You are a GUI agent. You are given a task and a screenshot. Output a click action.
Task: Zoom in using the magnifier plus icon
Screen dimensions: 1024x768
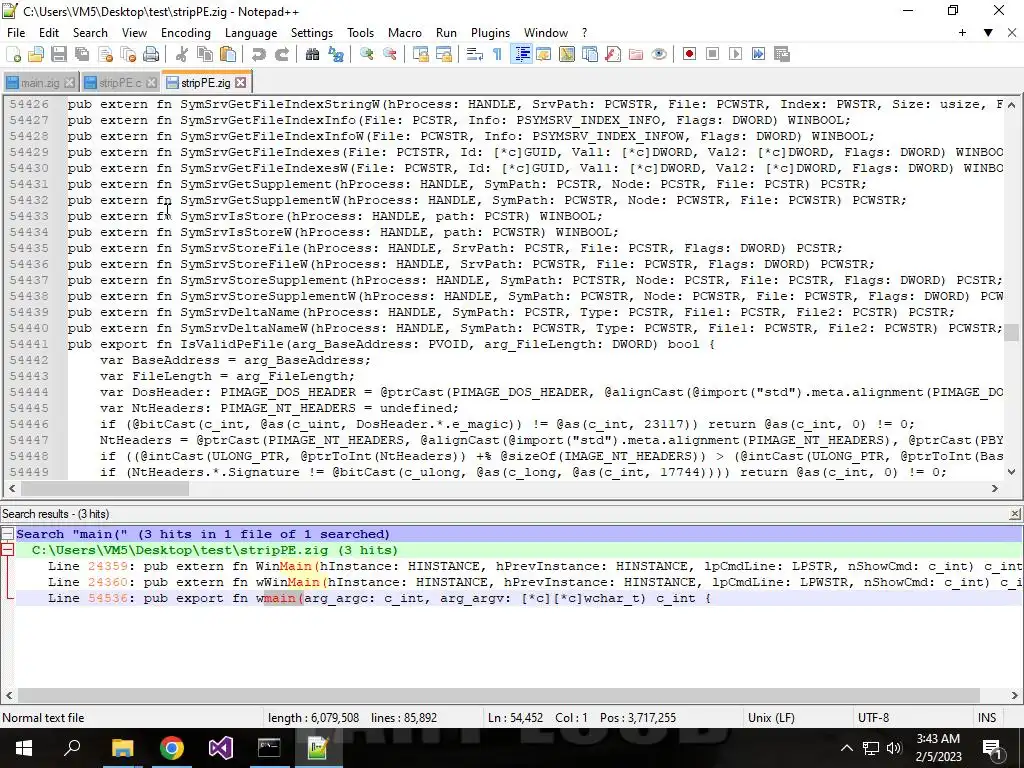[366, 54]
